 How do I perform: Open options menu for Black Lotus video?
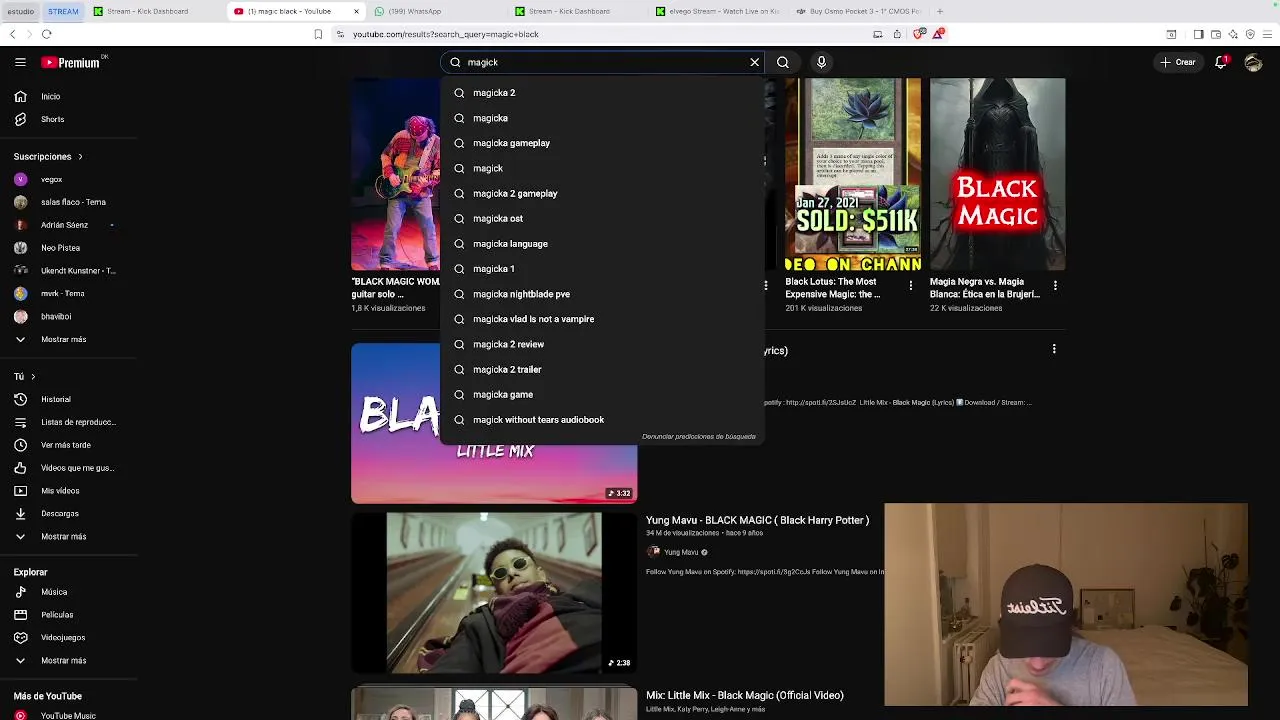[910, 285]
